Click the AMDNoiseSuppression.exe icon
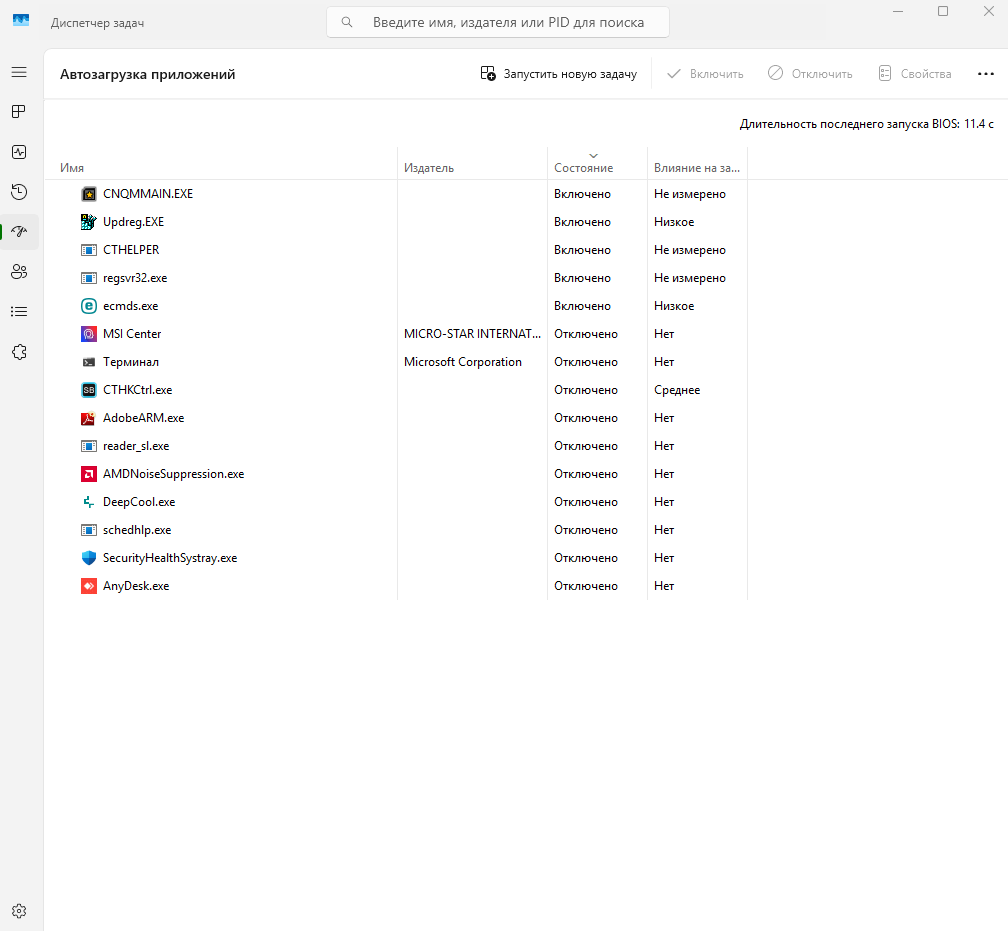Image resolution: width=1008 pixels, height=931 pixels. tap(89, 474)
